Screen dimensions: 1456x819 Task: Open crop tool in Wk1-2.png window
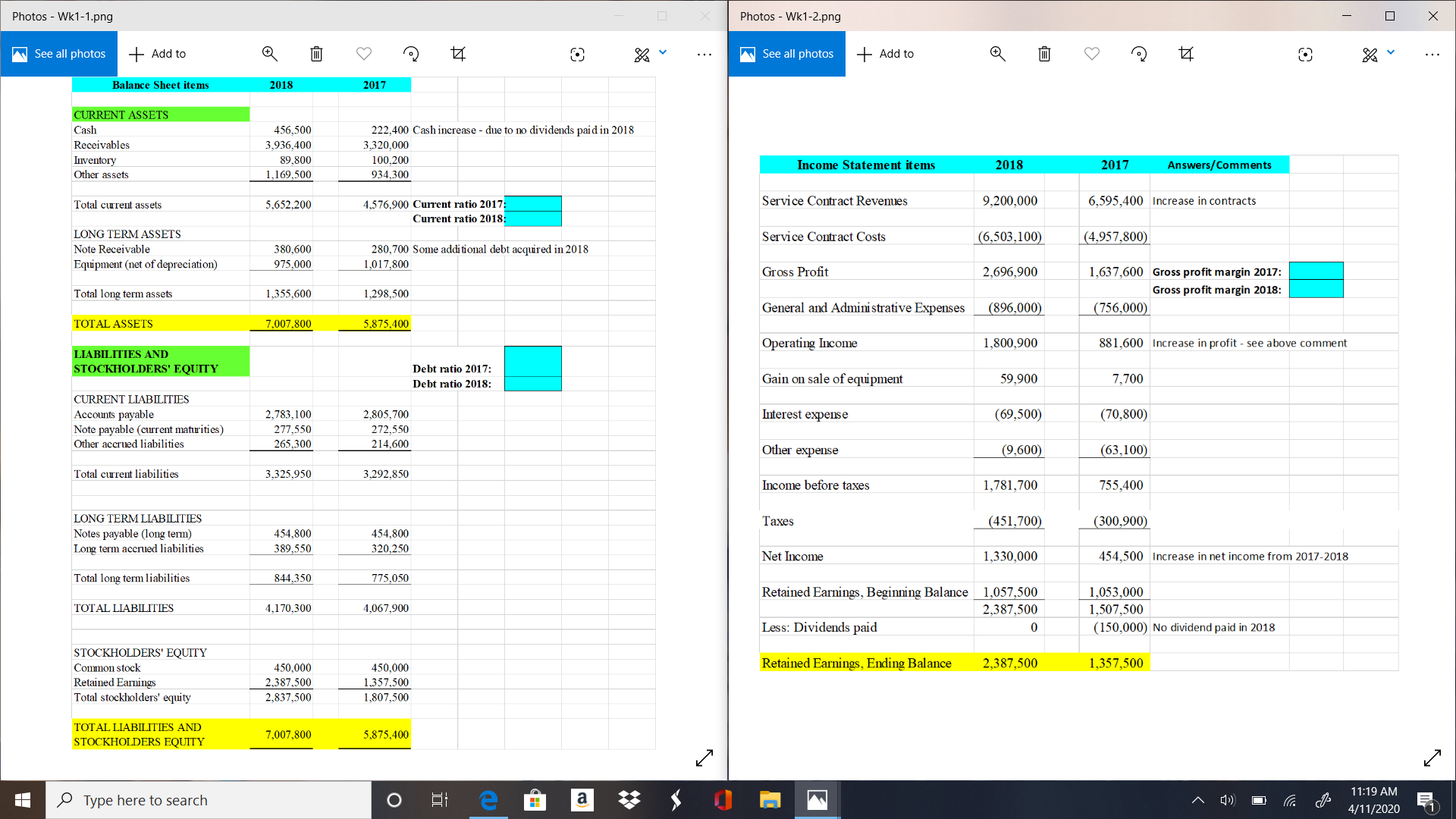pos(1186,54)
